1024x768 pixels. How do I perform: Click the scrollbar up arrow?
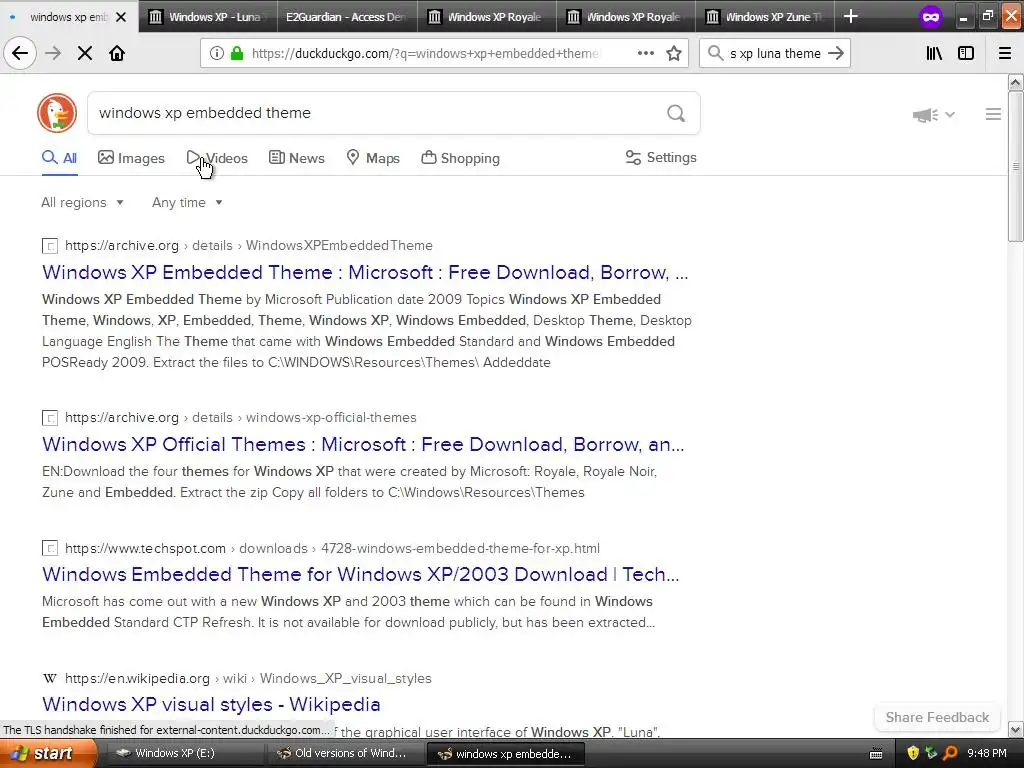pos(1015,82)
